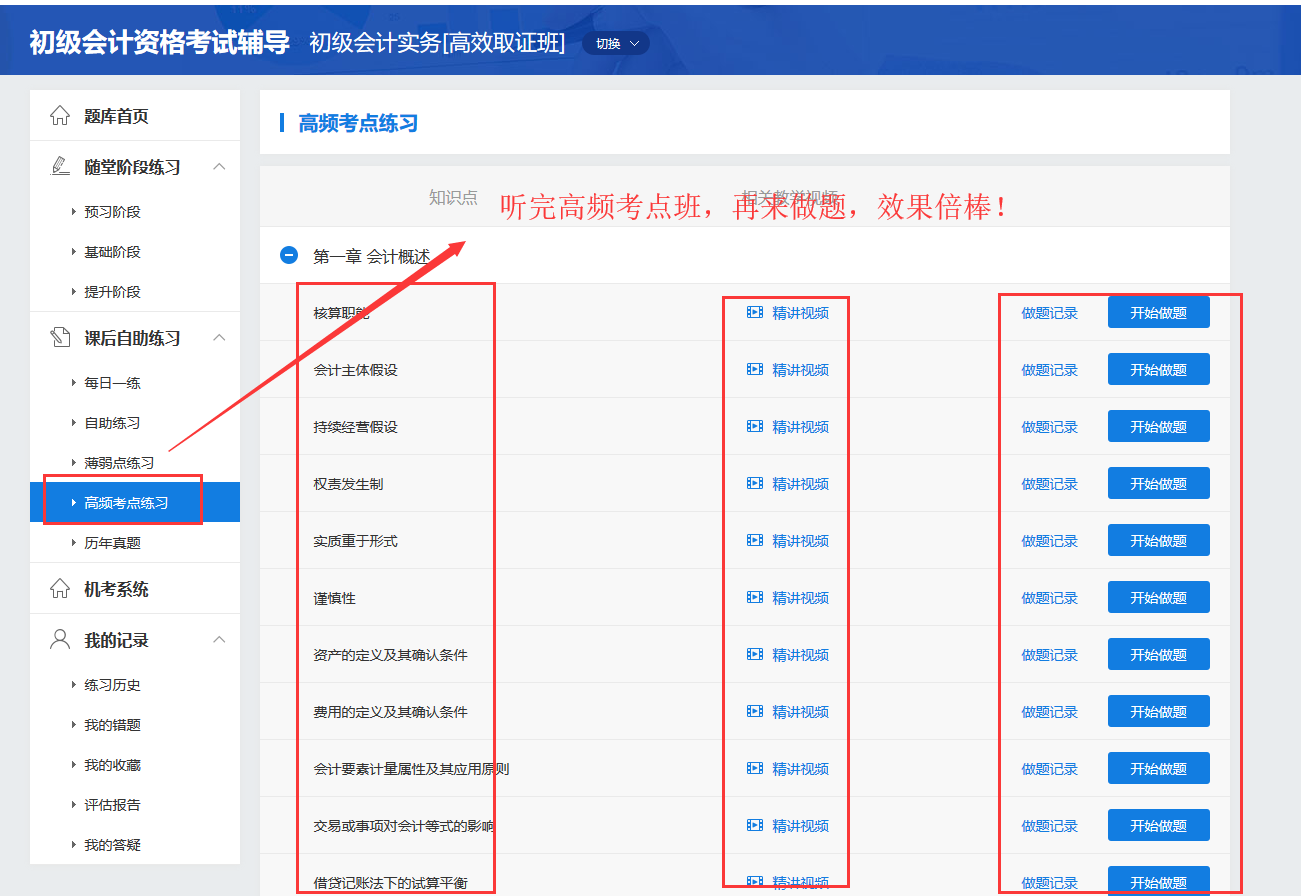Click the pencil icon beside 随堂阶段练习
The width and height of the screenshot is (1301, 896).
60,167
